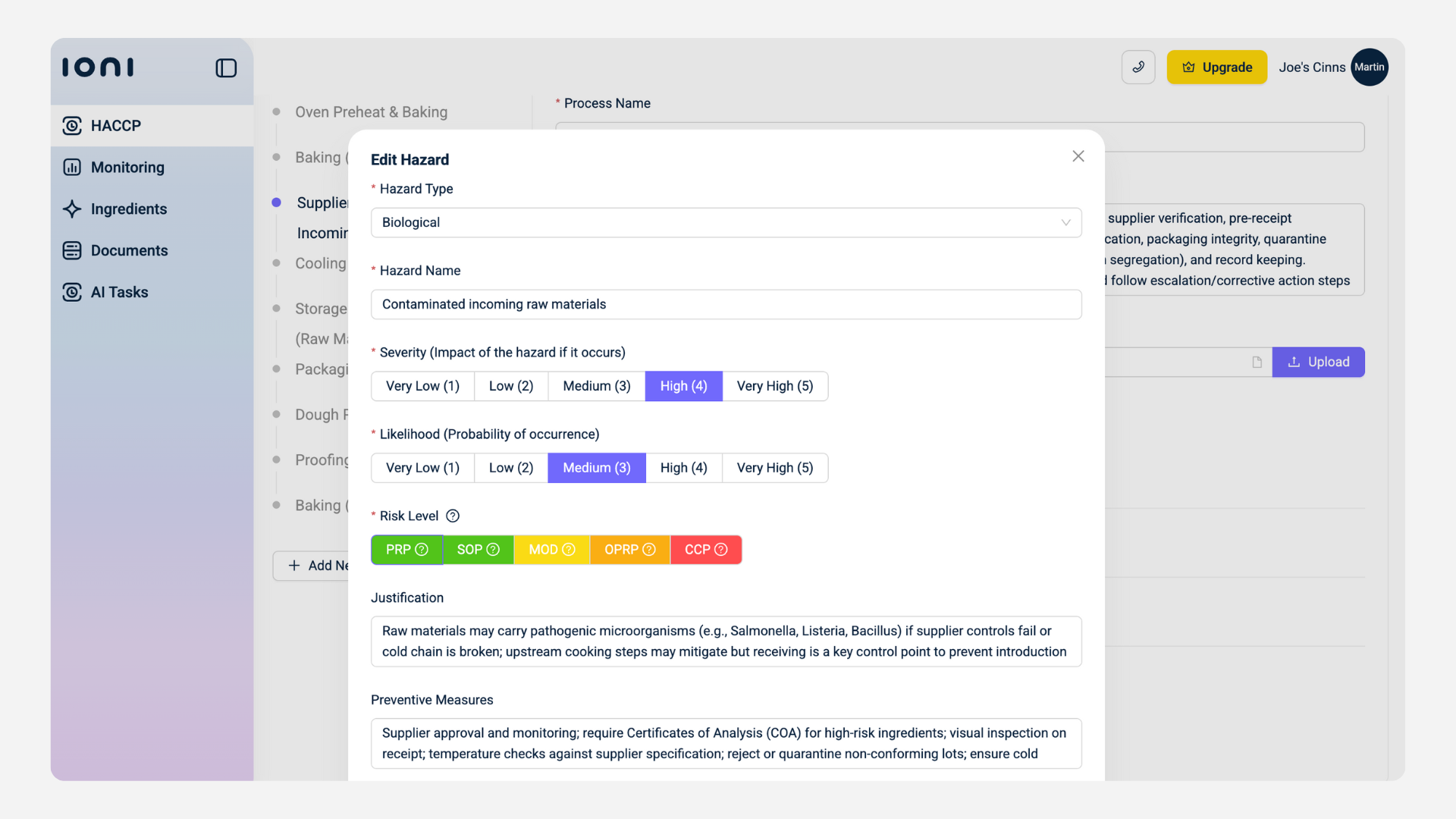Image resolution: width=1456 pixels, height=819 pixels.
Task: Click the AI Tasks icon
Action: pyautogui.click(x=72, y=293)
